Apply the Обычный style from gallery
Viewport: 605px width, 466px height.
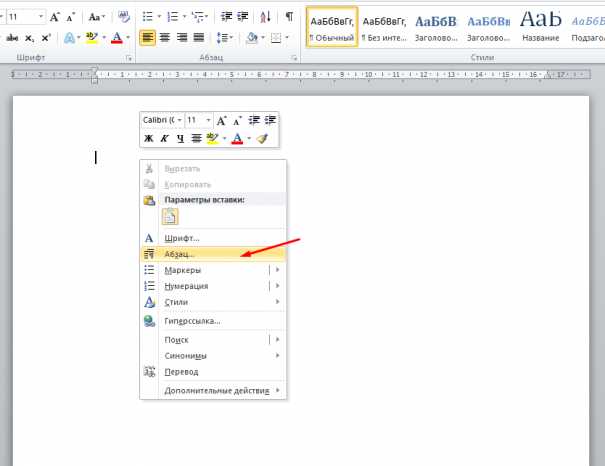pos(331,29)
